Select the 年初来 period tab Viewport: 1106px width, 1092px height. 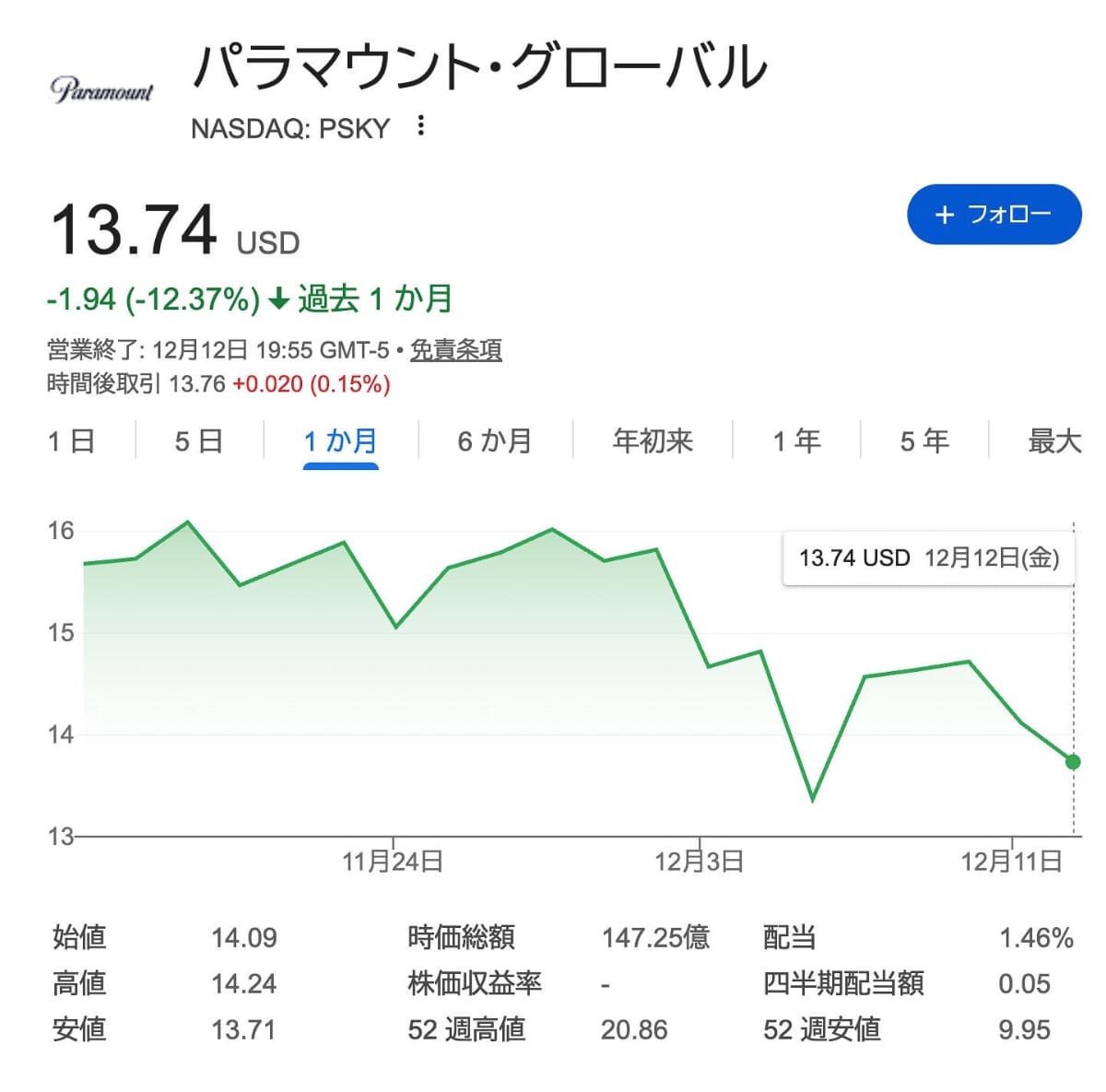pos(653,440)
